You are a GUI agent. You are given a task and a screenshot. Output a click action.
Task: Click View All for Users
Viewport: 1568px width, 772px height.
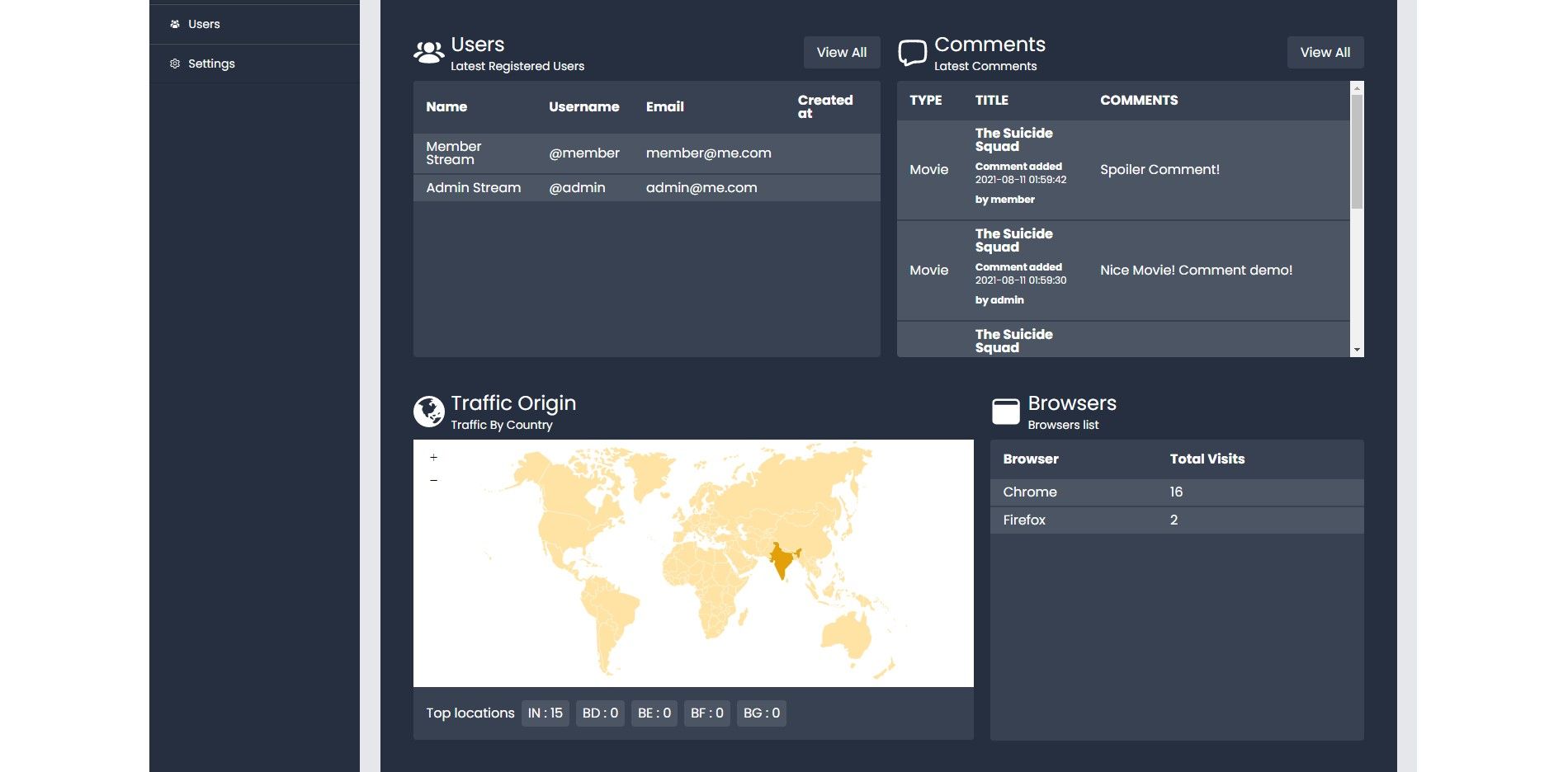841,52
